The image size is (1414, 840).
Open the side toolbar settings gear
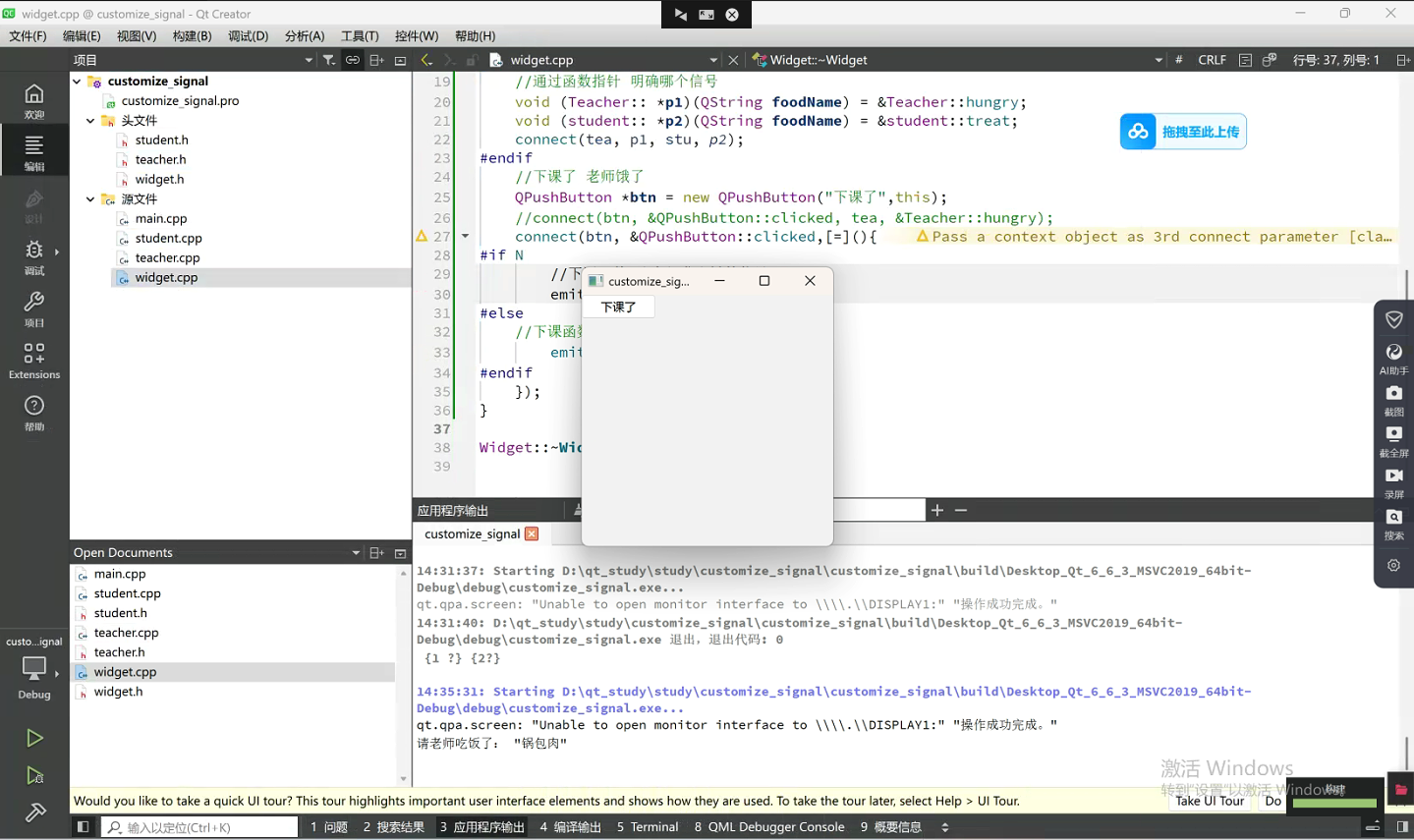[1393, 565]
